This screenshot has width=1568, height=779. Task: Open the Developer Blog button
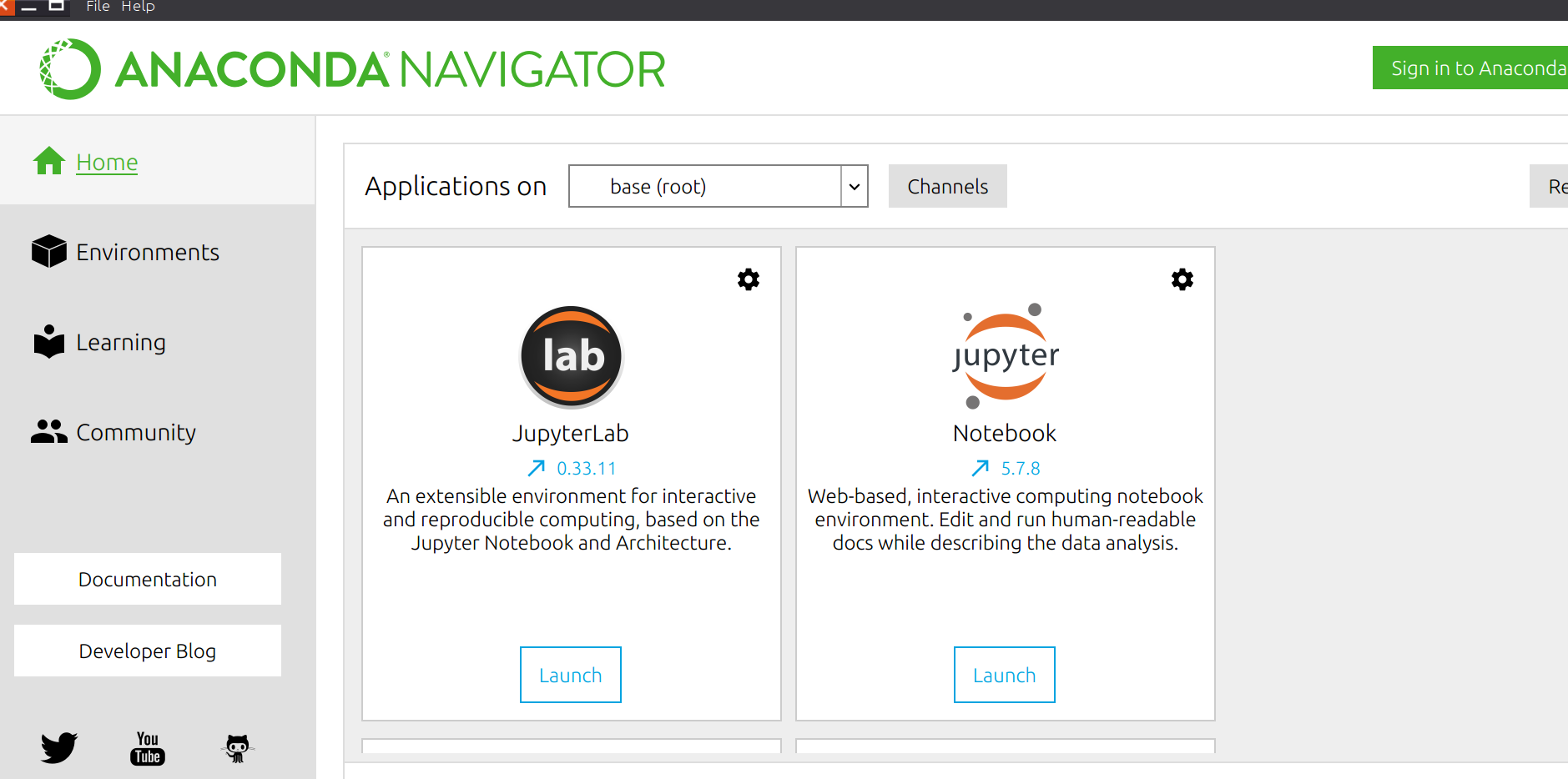click(148, 651)
